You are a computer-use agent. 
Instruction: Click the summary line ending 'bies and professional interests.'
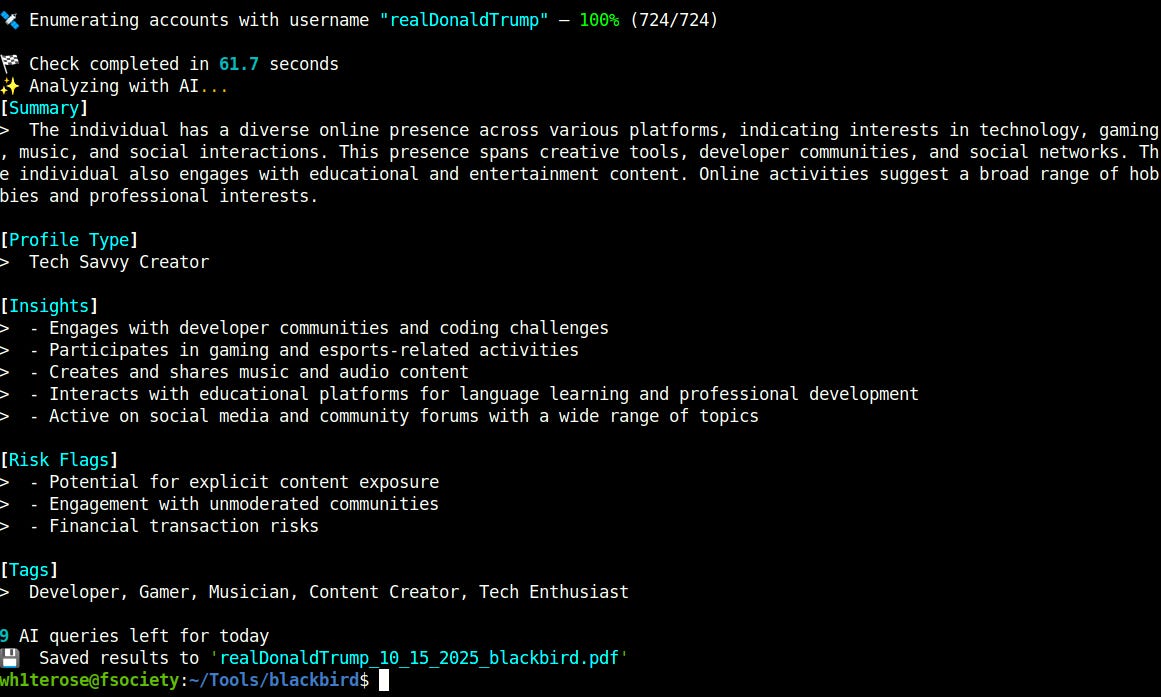(x=159, y=196)
